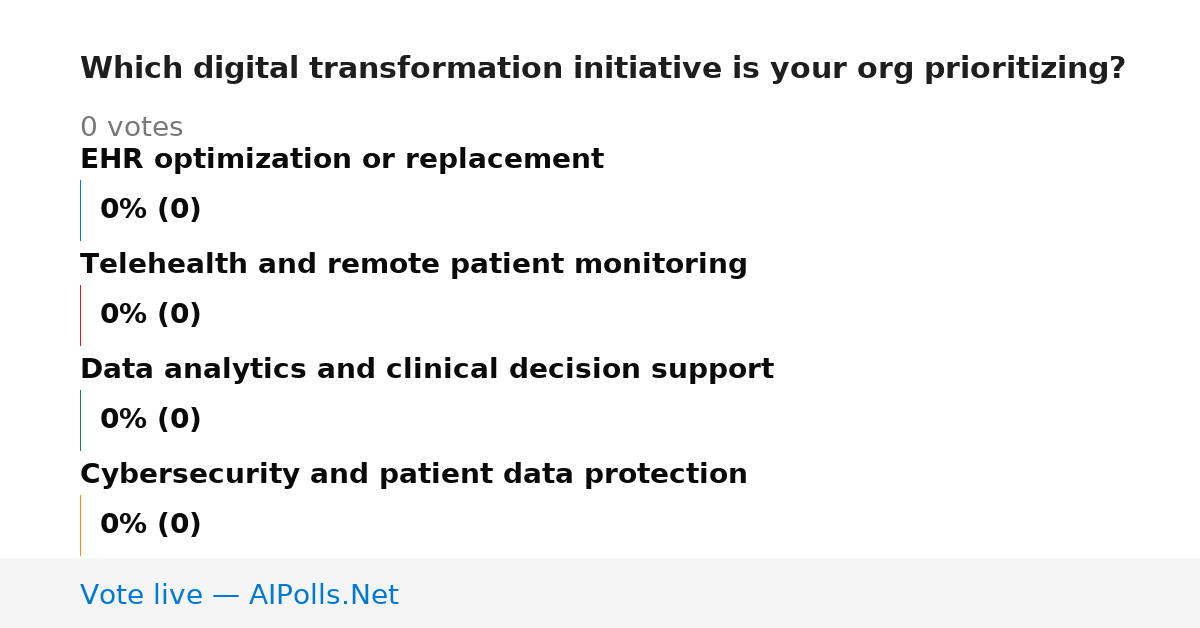This screenshot has width=1200, height=628.
Task: Click the 0 votes counter
Action: pyautogui.click(x=132, y=128)
